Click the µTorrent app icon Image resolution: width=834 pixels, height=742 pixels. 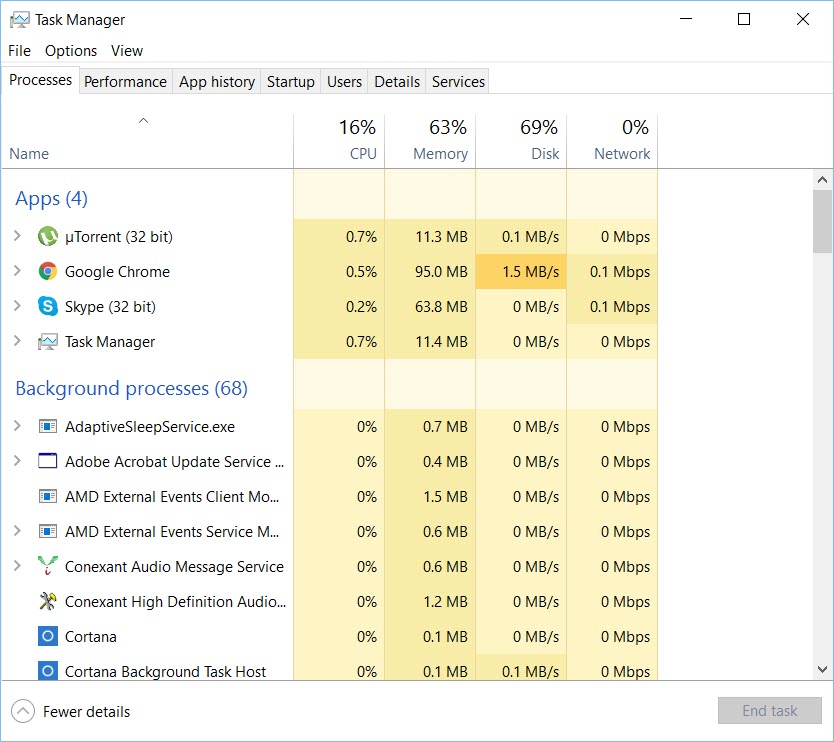47,236
